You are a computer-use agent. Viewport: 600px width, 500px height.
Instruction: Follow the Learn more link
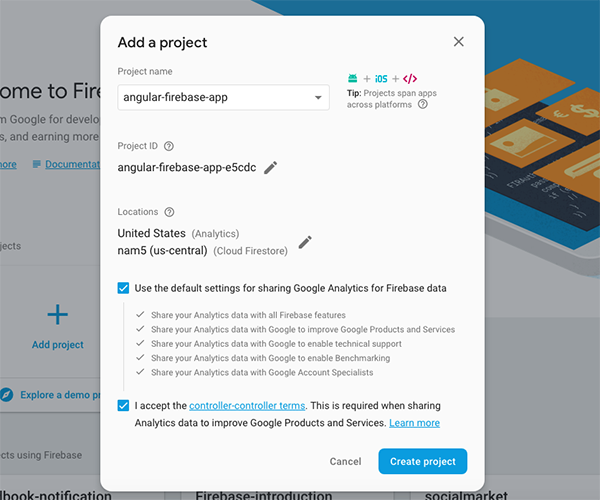[415, 423]
